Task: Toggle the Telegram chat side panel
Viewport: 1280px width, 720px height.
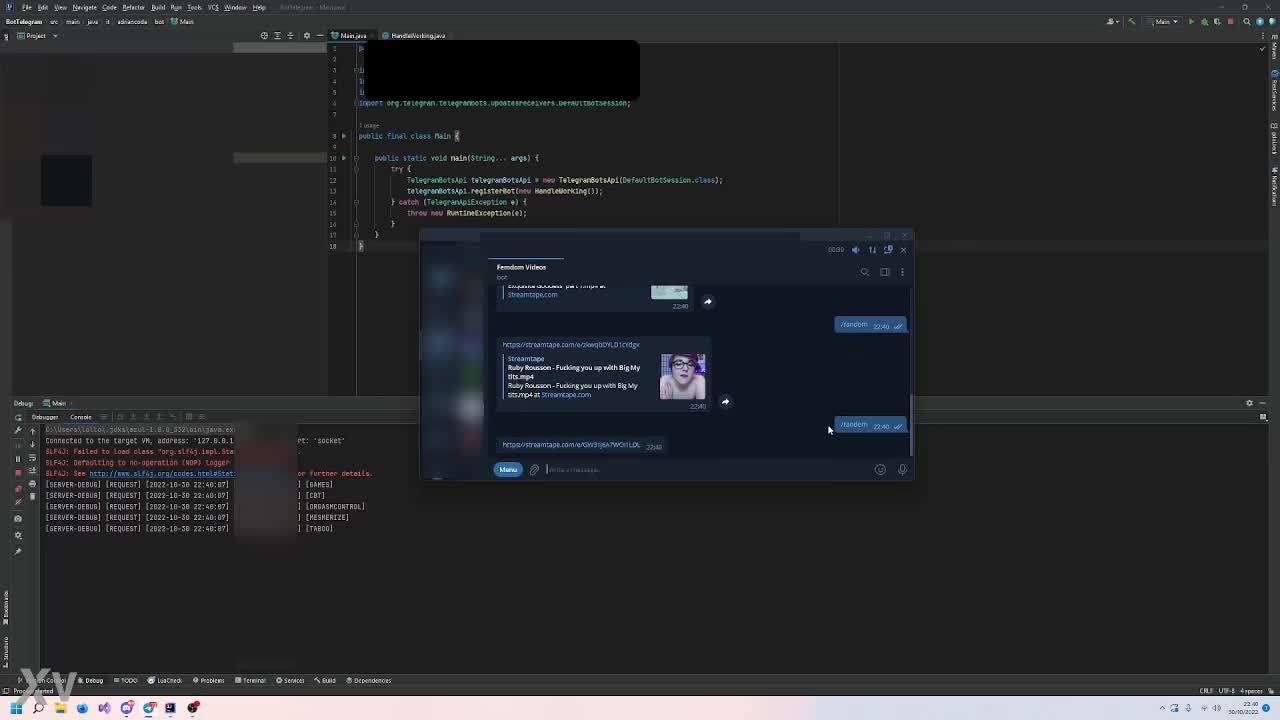Action: point(884,272)
